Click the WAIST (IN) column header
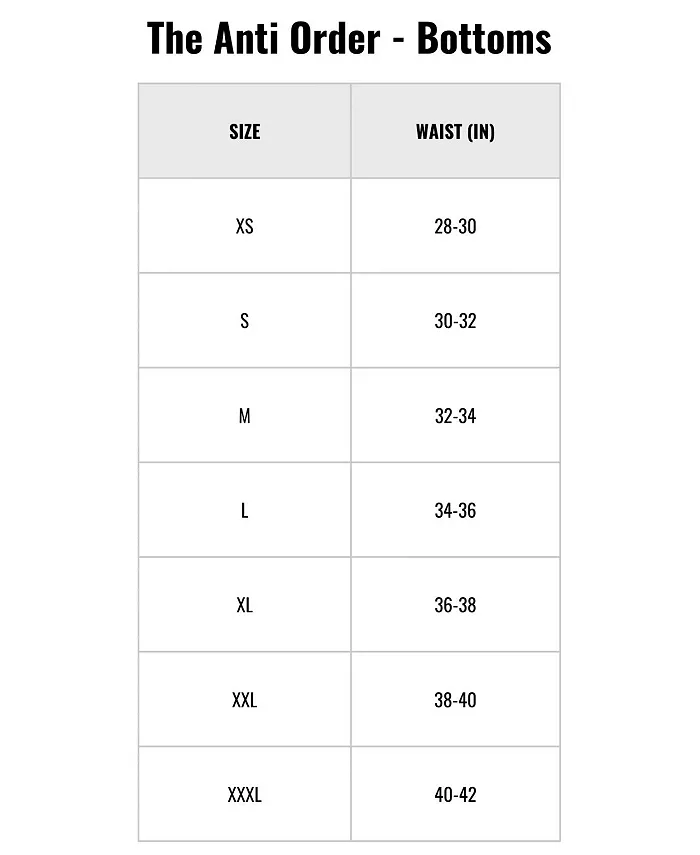 pyautogui.click(x=455, y=132)
